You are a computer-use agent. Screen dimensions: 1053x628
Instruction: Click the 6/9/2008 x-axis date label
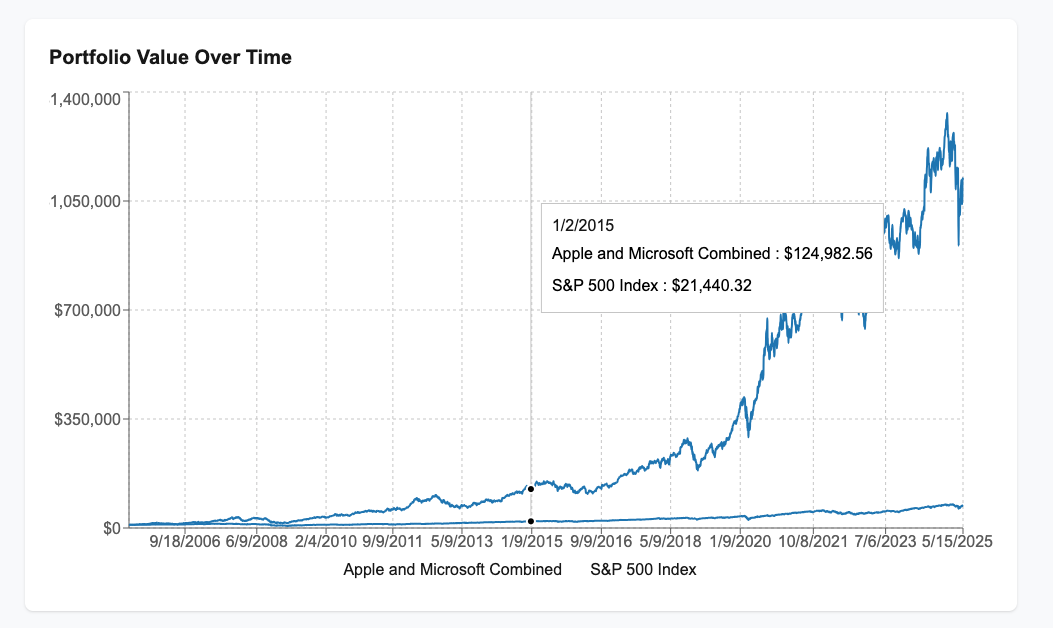point(256,541)
